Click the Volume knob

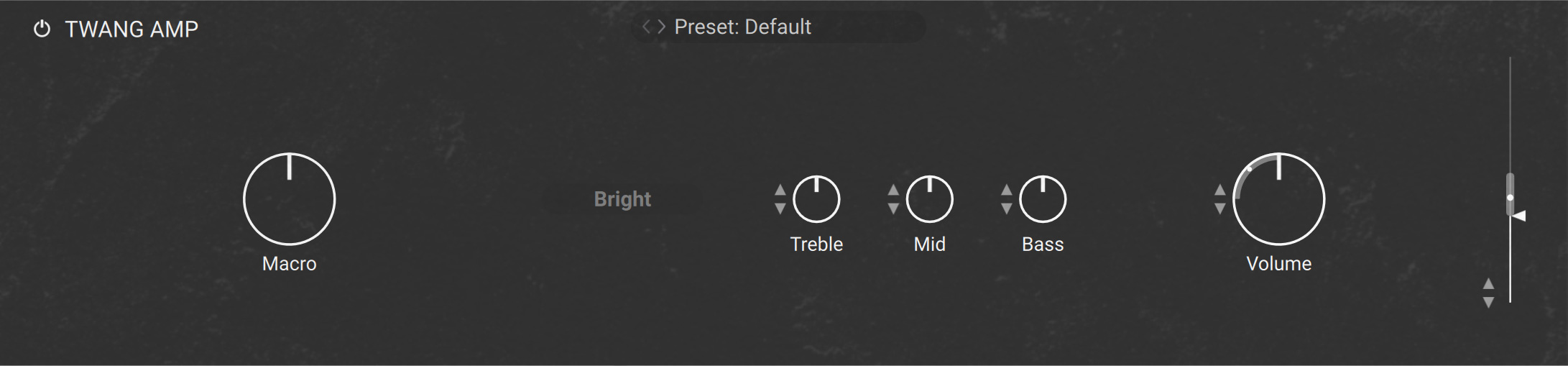pos(1278,199)
